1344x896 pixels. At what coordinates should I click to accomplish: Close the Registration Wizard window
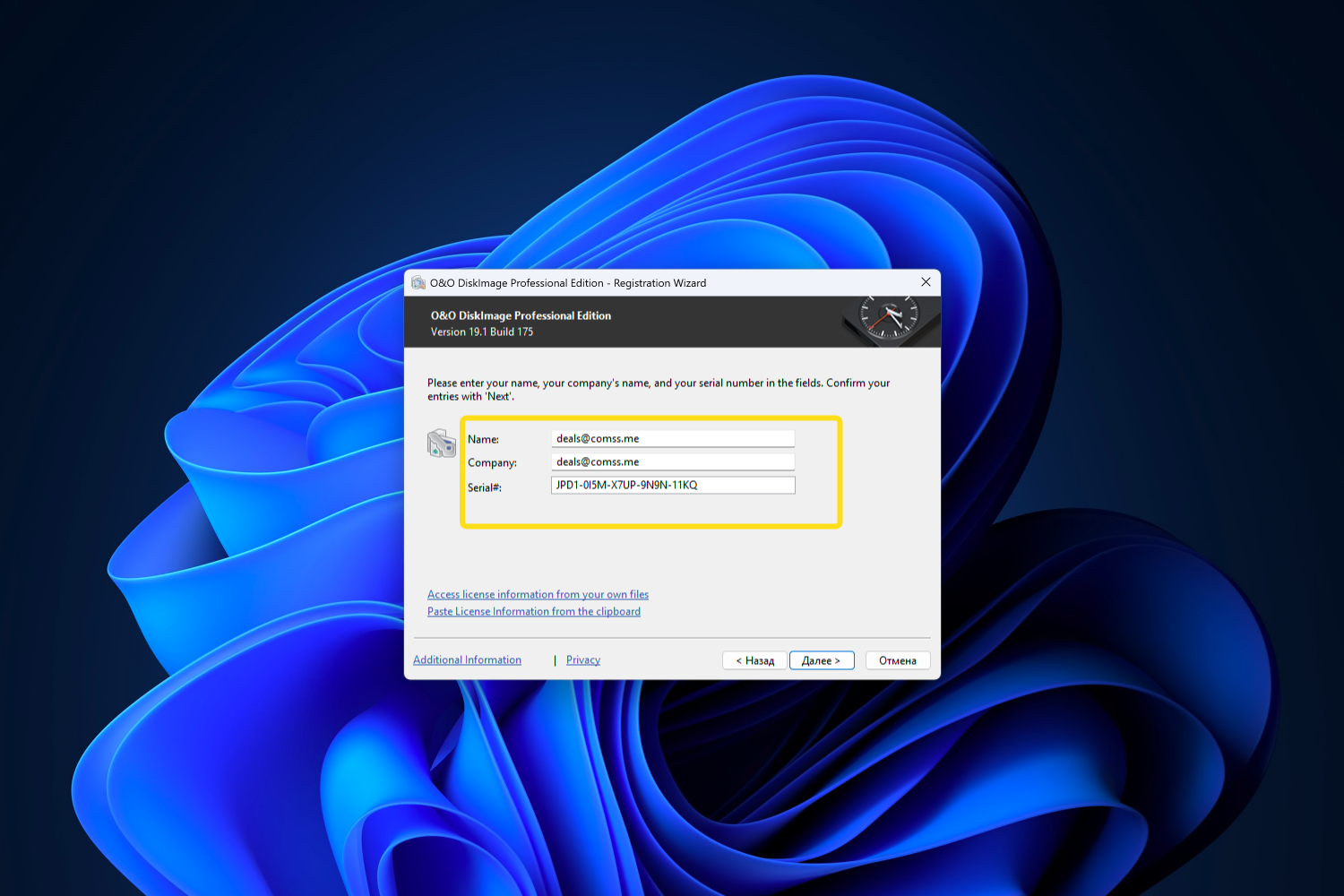(926, 282)
